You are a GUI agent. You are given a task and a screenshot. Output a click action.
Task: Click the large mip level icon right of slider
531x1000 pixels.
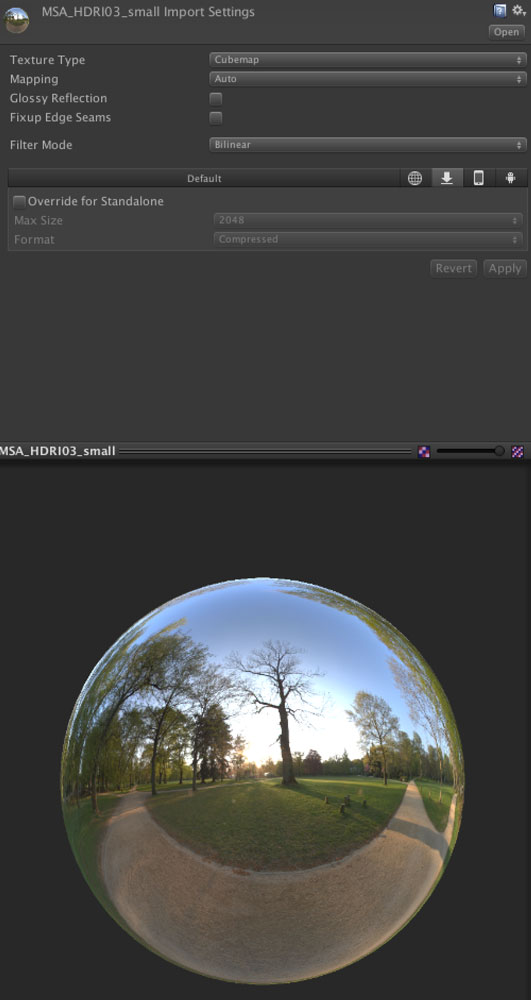click(x=518, y=452)
